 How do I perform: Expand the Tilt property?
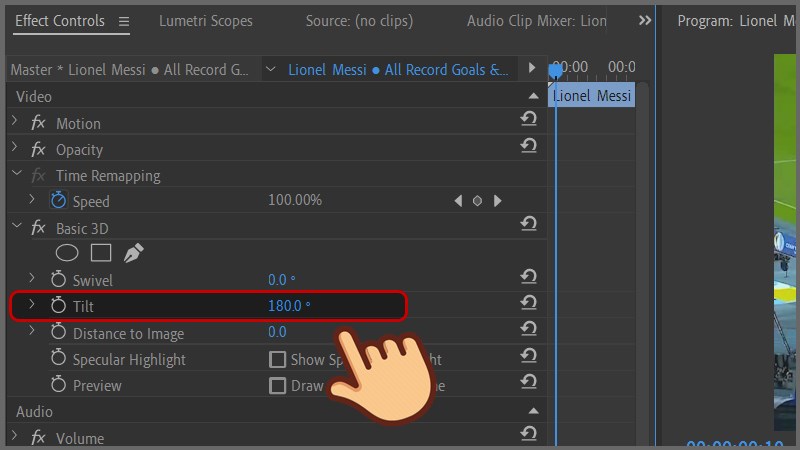point(32,304)
